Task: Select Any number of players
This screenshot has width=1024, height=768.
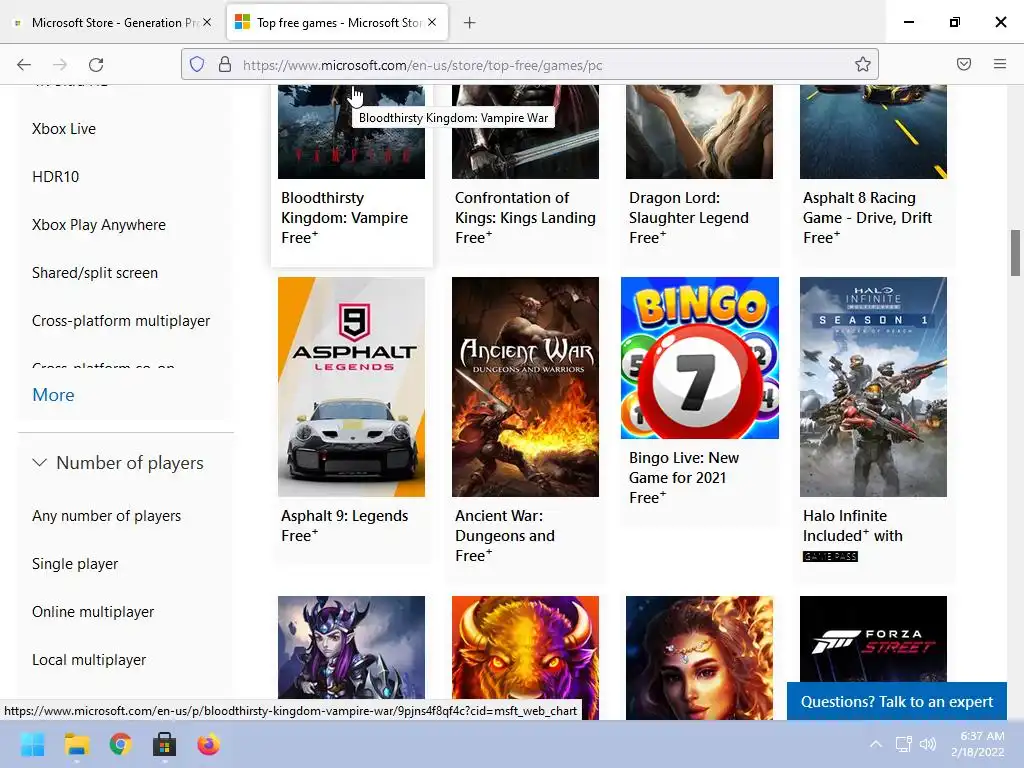Action: pyautogui.click(x=106, y=515)
